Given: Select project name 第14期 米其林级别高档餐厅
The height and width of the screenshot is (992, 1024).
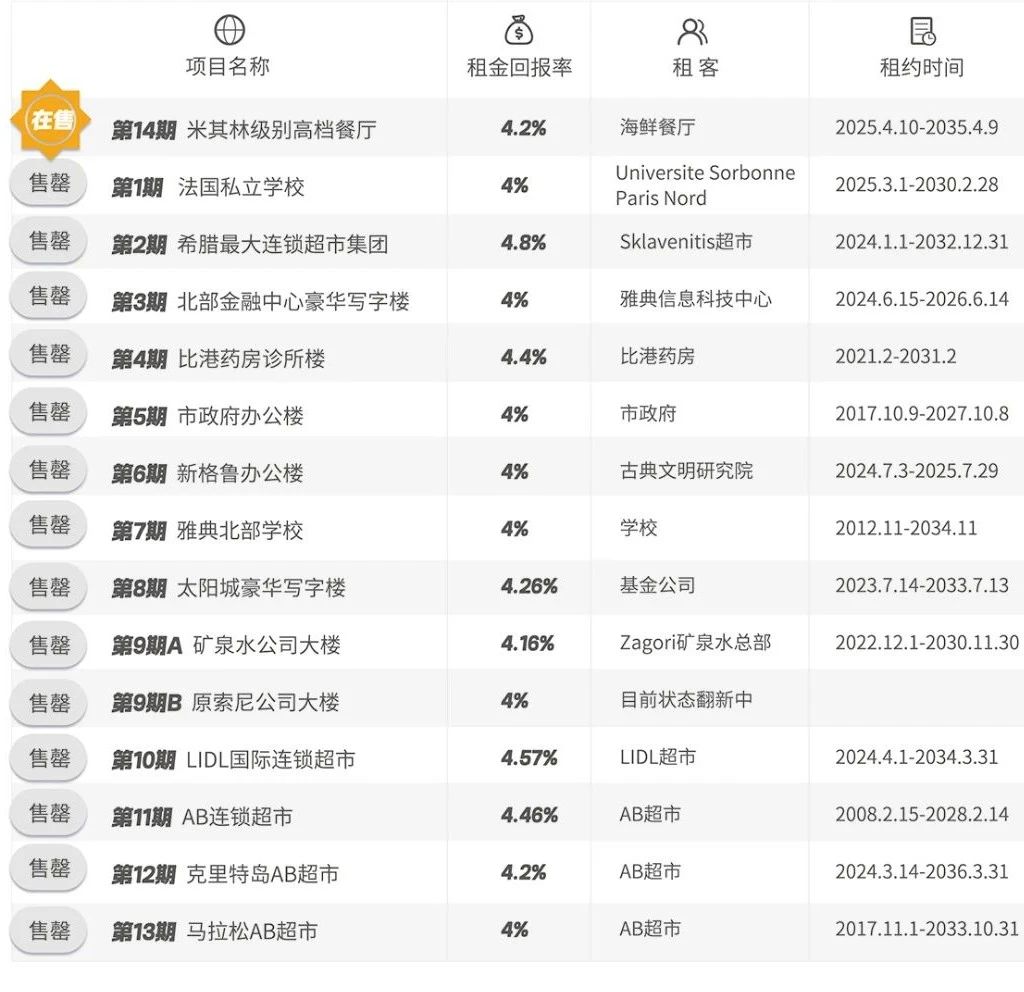Looking at the screenshot, I should (x=244, y=129).
